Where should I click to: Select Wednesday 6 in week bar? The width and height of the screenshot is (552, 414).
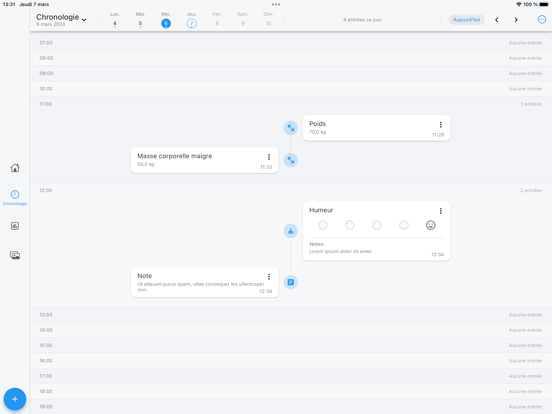click(166, 19)
